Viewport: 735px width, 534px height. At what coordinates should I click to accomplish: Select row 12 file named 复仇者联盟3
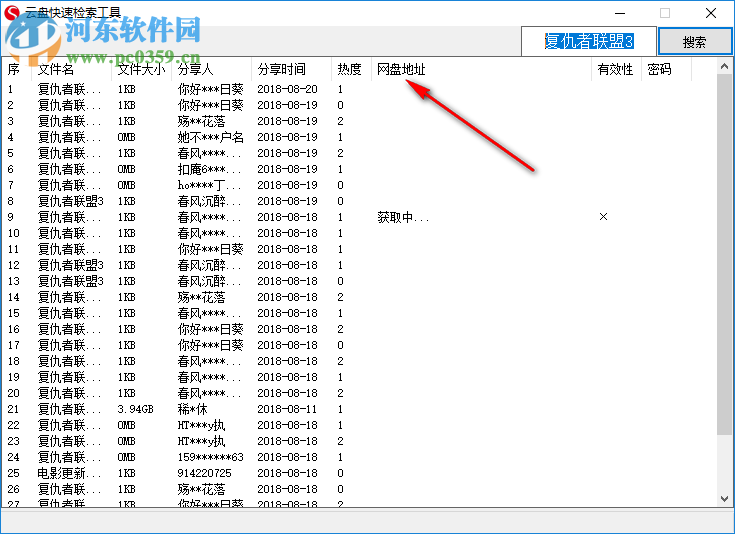(x=70, y=265)
